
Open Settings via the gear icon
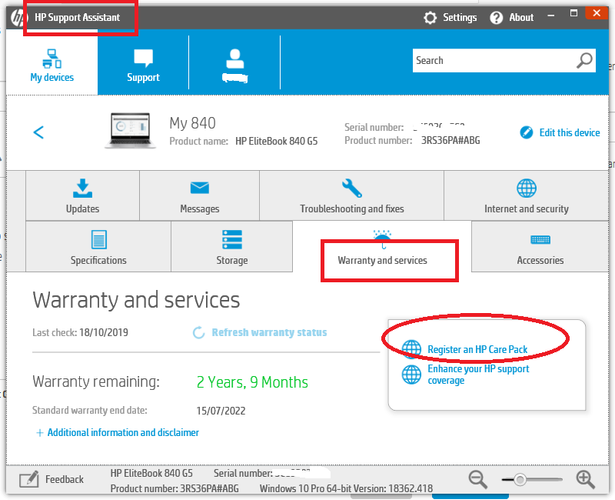tap(430, 18)
